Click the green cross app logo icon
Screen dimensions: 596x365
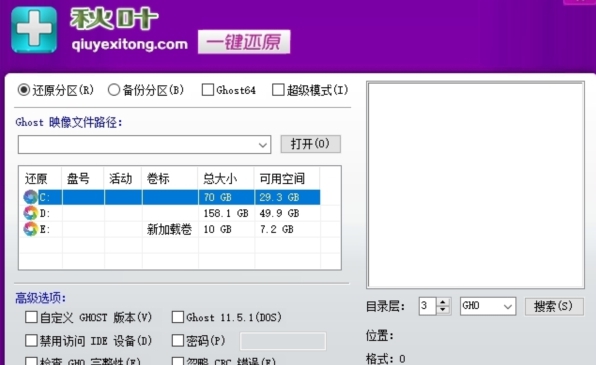pos(34,29)
